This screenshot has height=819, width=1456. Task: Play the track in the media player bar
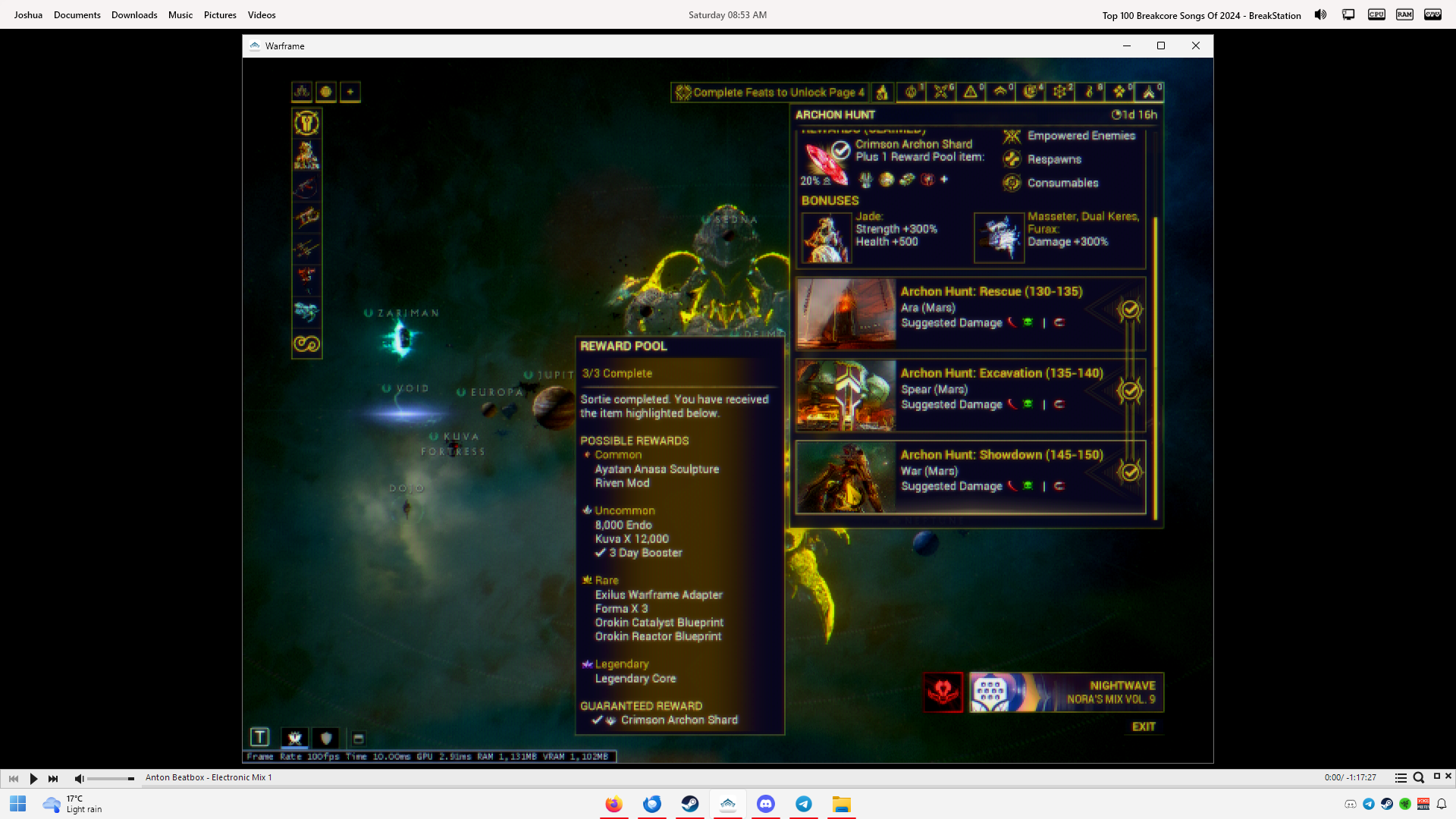33,778
